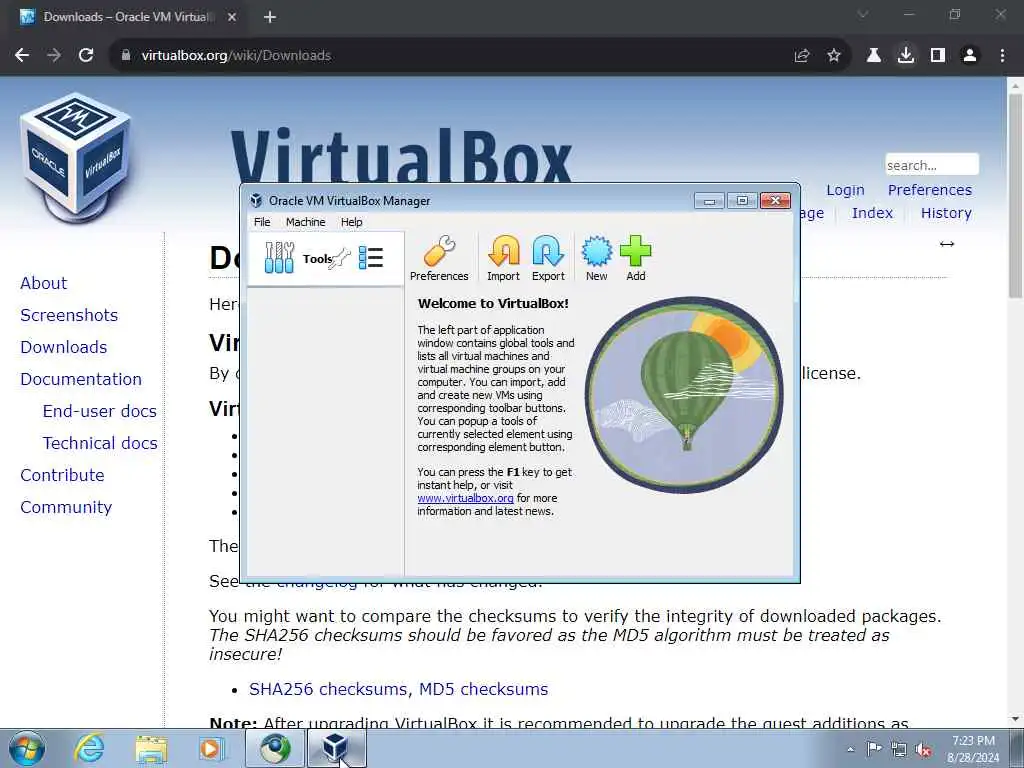Open the Windows Start button
The height and width of the screenshot is (768, 1024).
pos(27,749)
